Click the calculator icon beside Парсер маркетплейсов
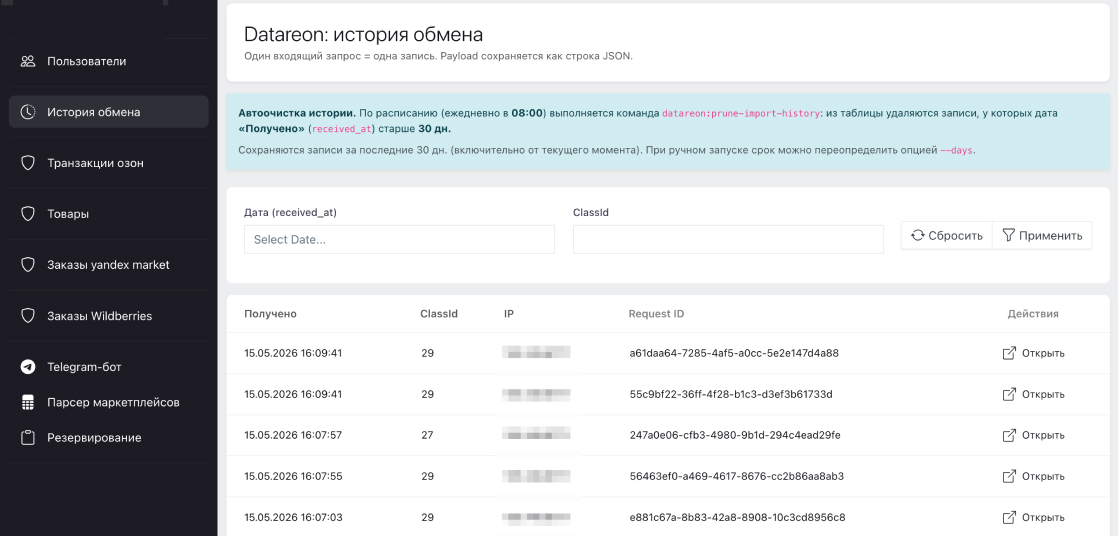Viewport: 1118px width, 536px height. pos(28,402)
